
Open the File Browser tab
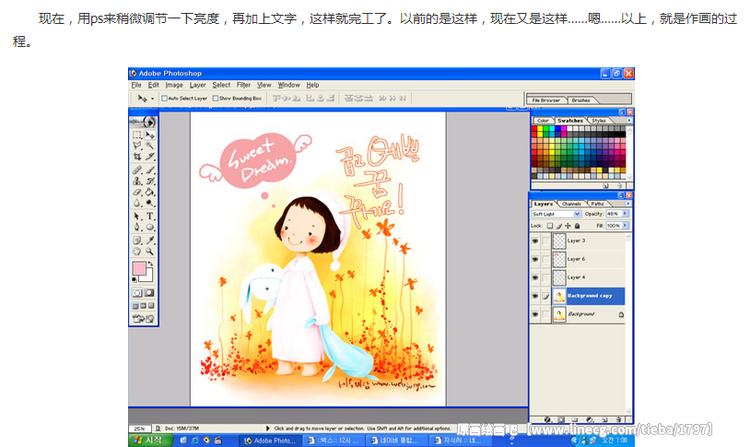546,100
